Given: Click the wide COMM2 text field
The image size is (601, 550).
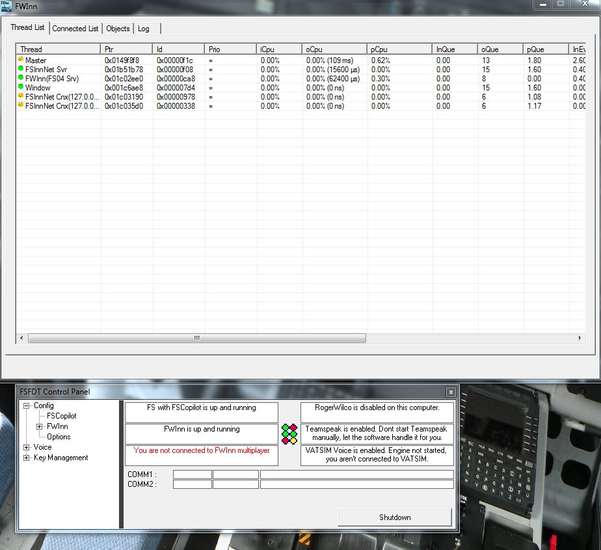Looking at the screenshot, I should [x=357, y=484].
